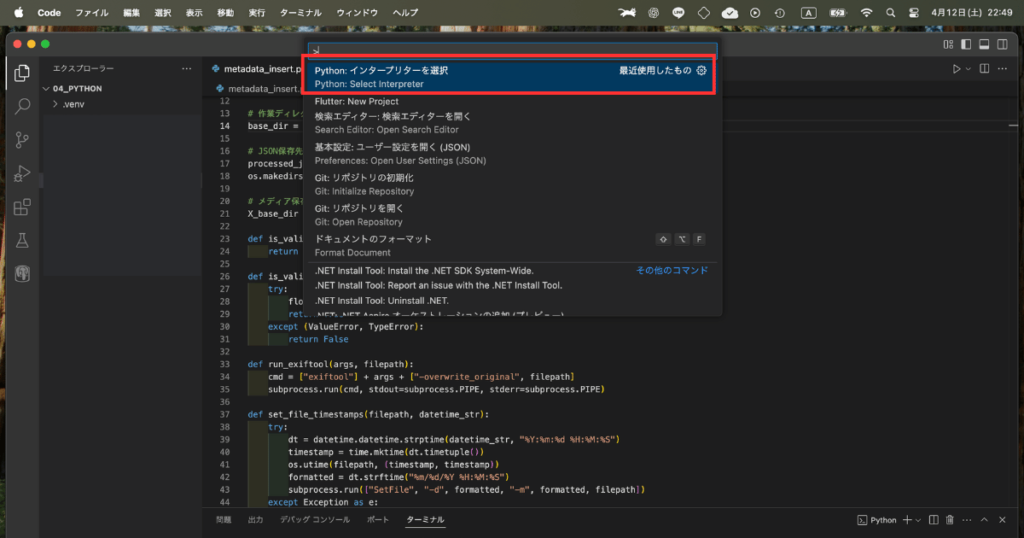Open the 実行 (Run) menu

pyautogui.click(x=257, y=12)
